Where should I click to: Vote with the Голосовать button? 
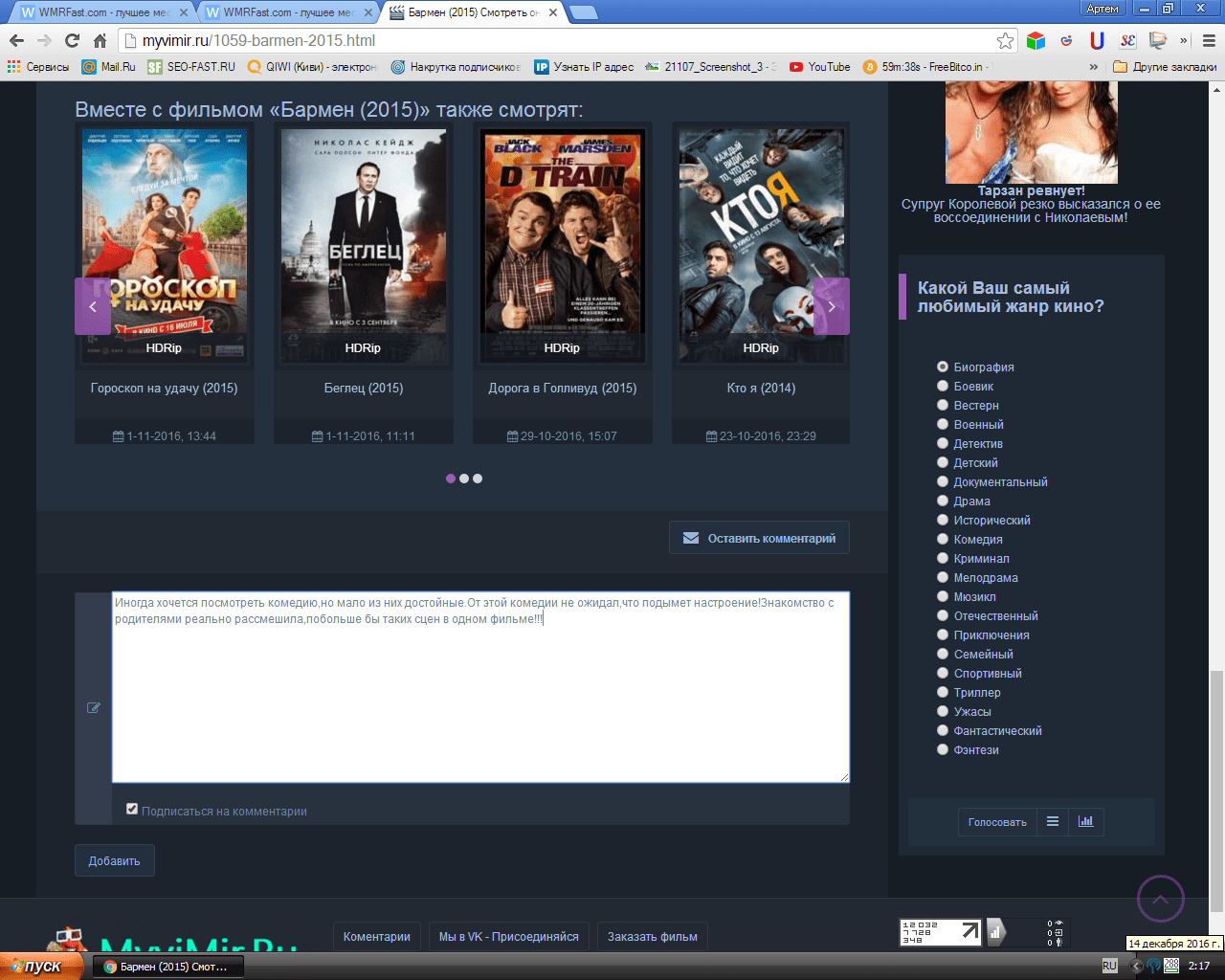pos(997,821)
